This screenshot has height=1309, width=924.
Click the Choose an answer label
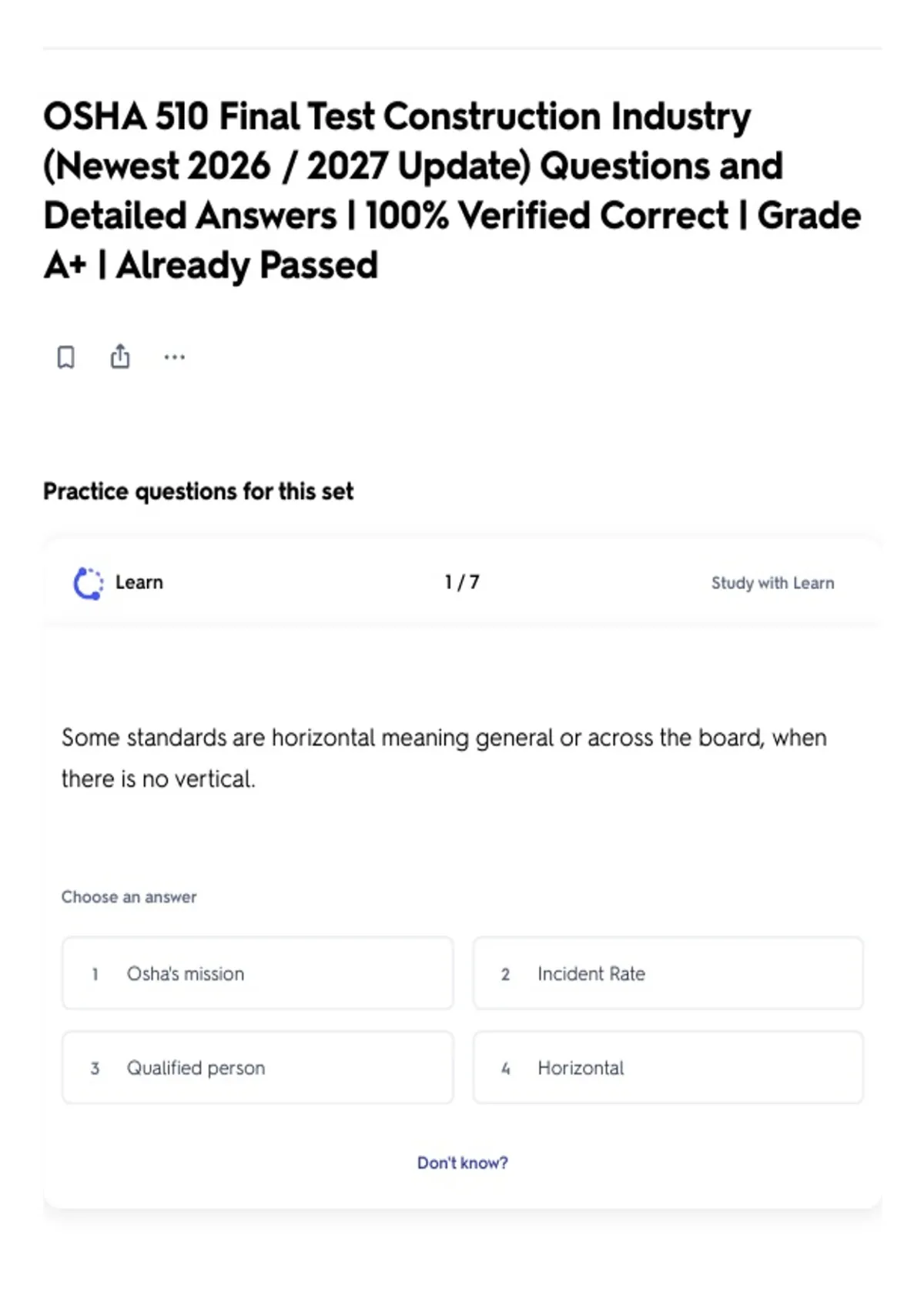tap(129, 897)
